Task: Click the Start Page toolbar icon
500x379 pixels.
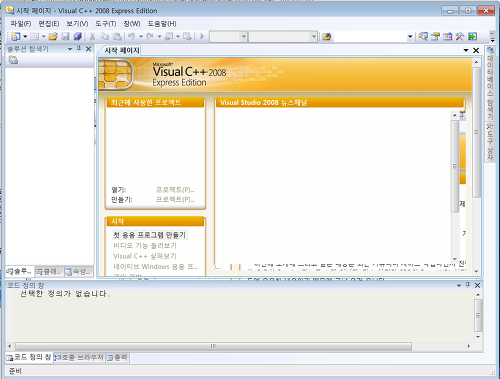Action: [x=472, y=36]
